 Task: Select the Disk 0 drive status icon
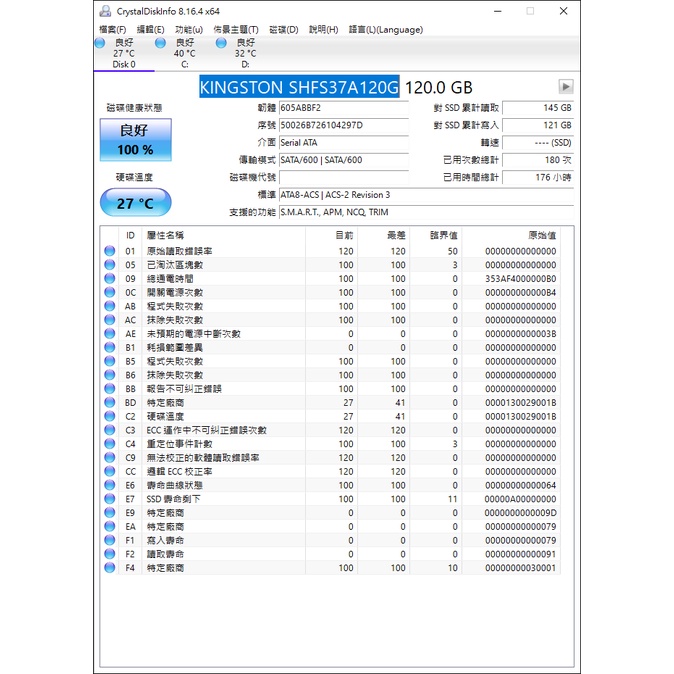[x=100, y=44]
